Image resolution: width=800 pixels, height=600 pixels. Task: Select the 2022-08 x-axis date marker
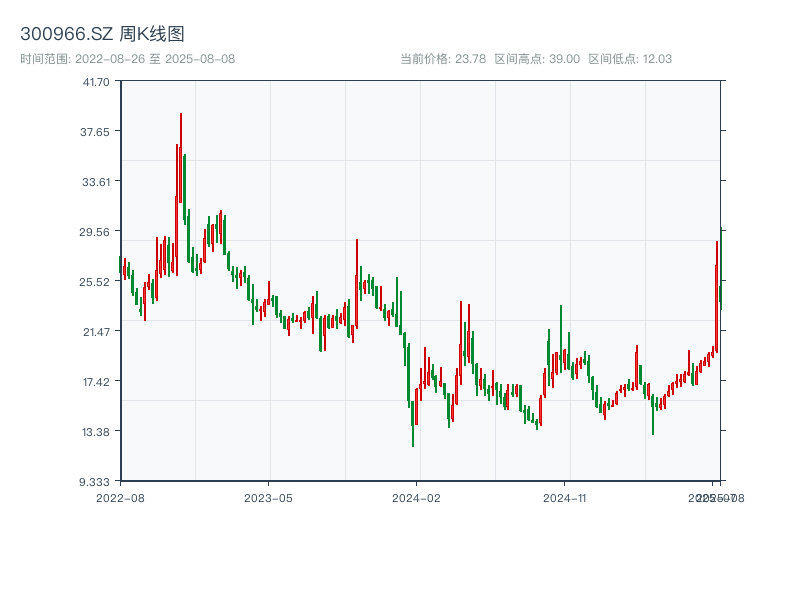[x=120, y=497]
